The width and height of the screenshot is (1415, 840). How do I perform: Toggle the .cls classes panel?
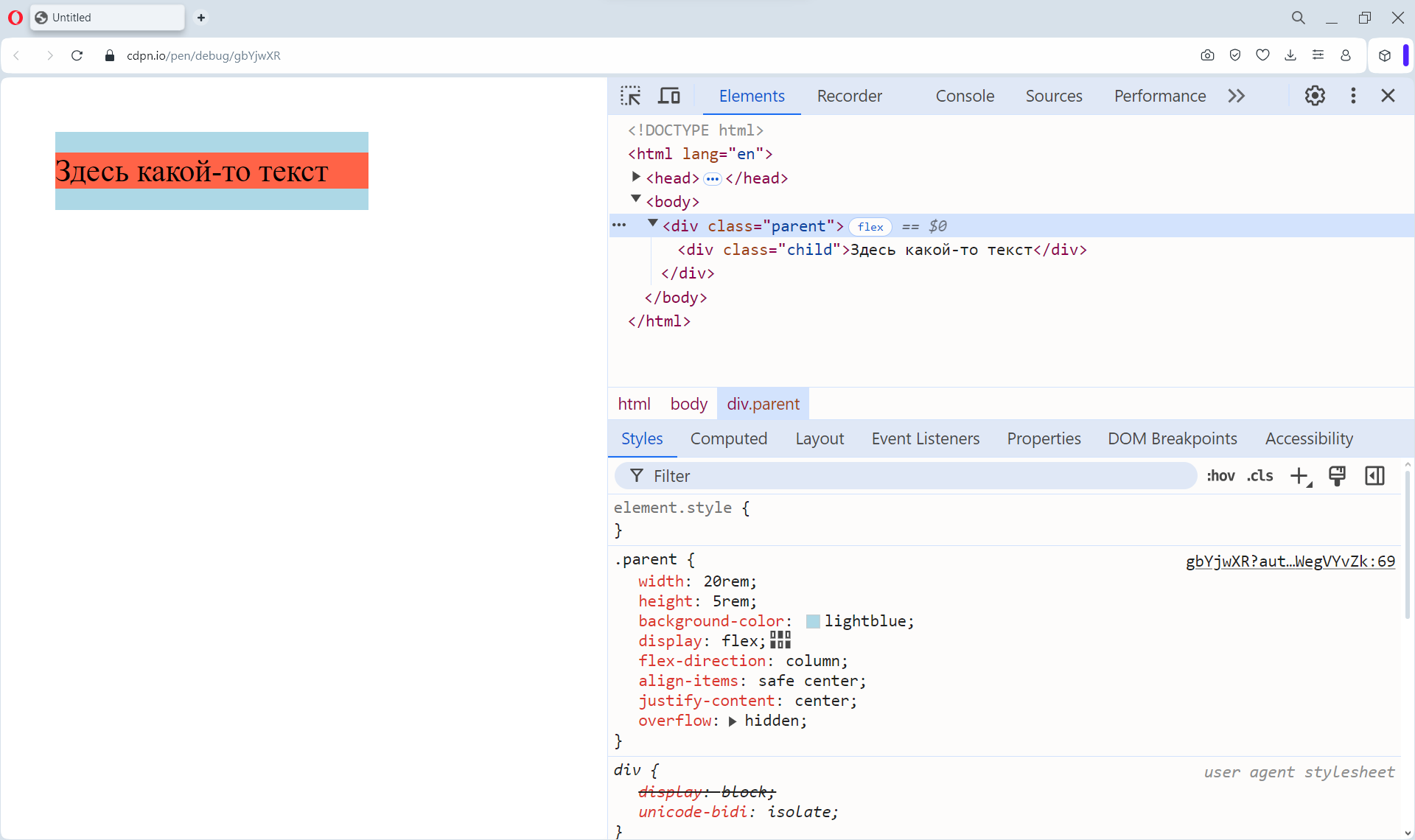(1260, 475)
